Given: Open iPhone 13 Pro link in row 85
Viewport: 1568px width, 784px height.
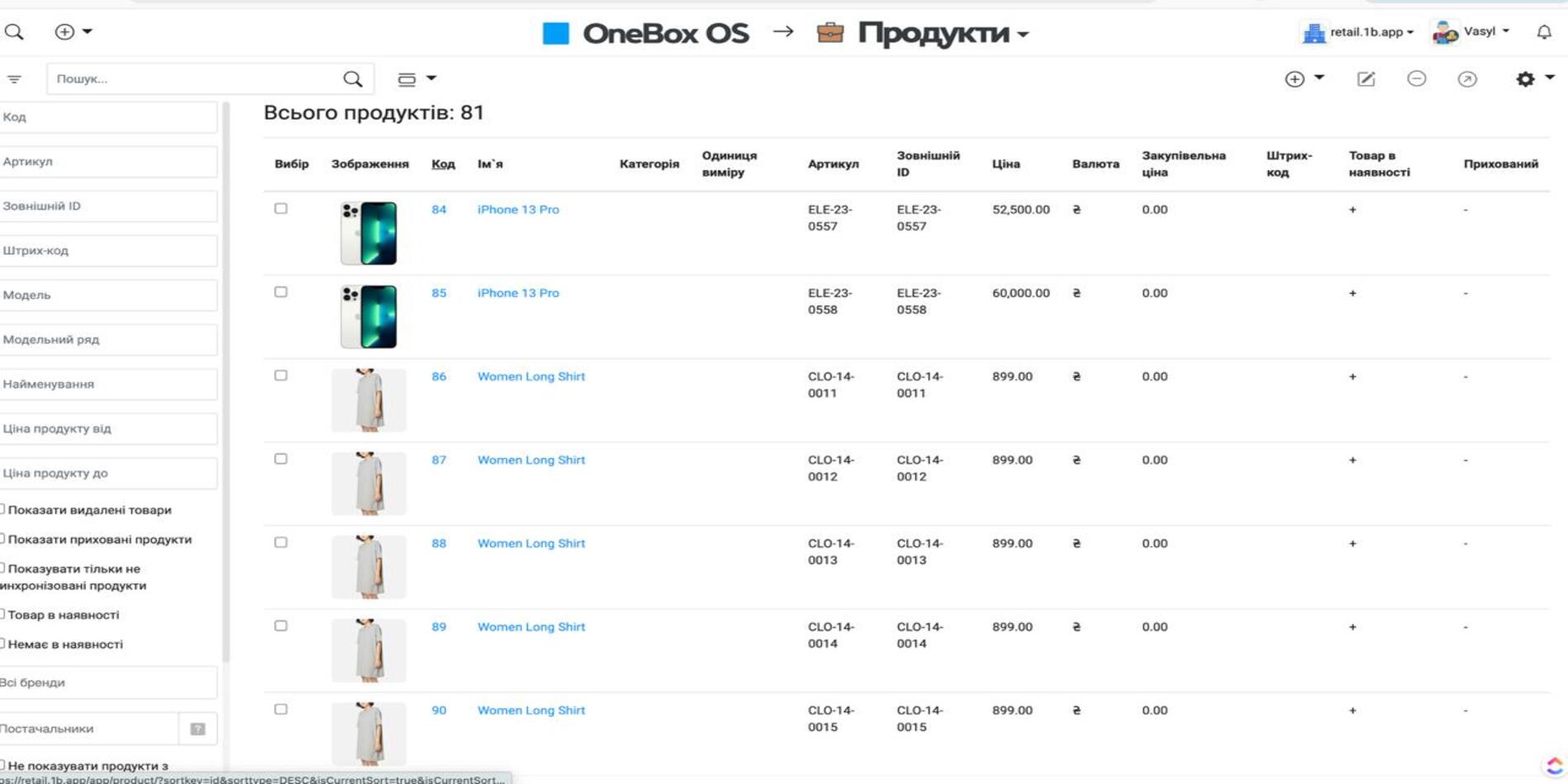Looking at the screenshot, I should 518,293.
